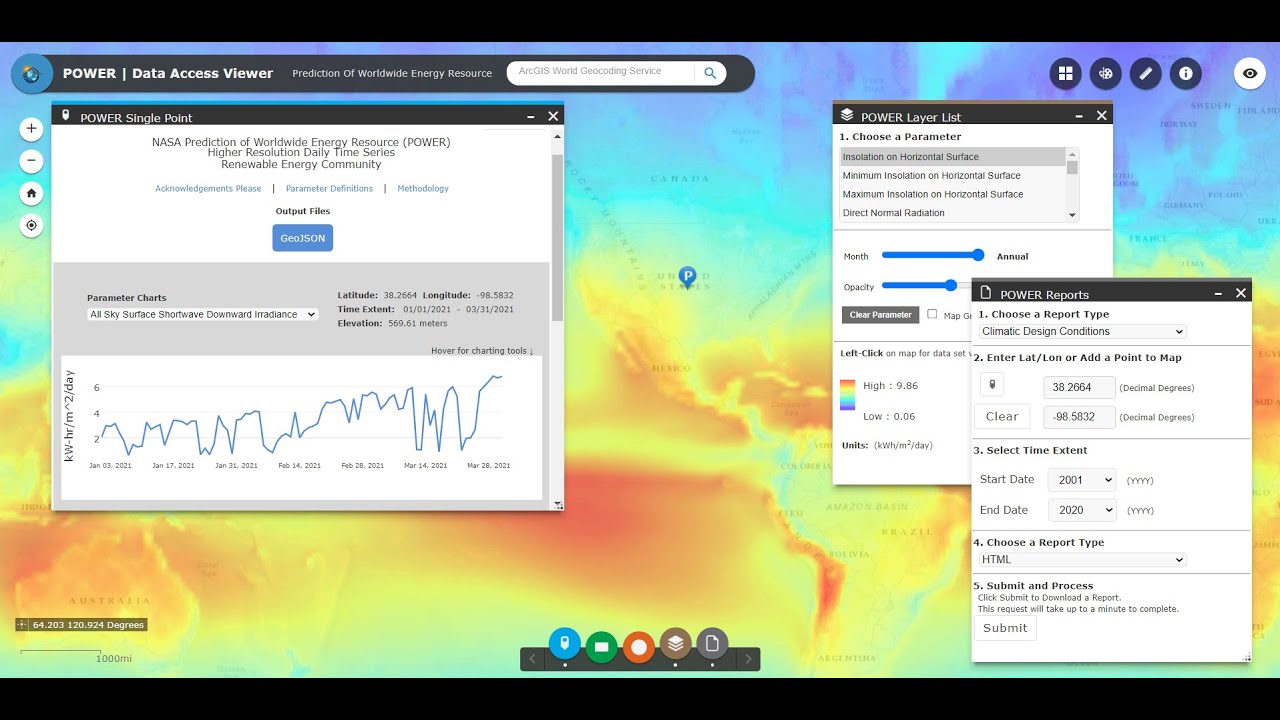Select Maximum Insolation on Horizontal Surface
The image size is (1280, 720).
point(953,194)
